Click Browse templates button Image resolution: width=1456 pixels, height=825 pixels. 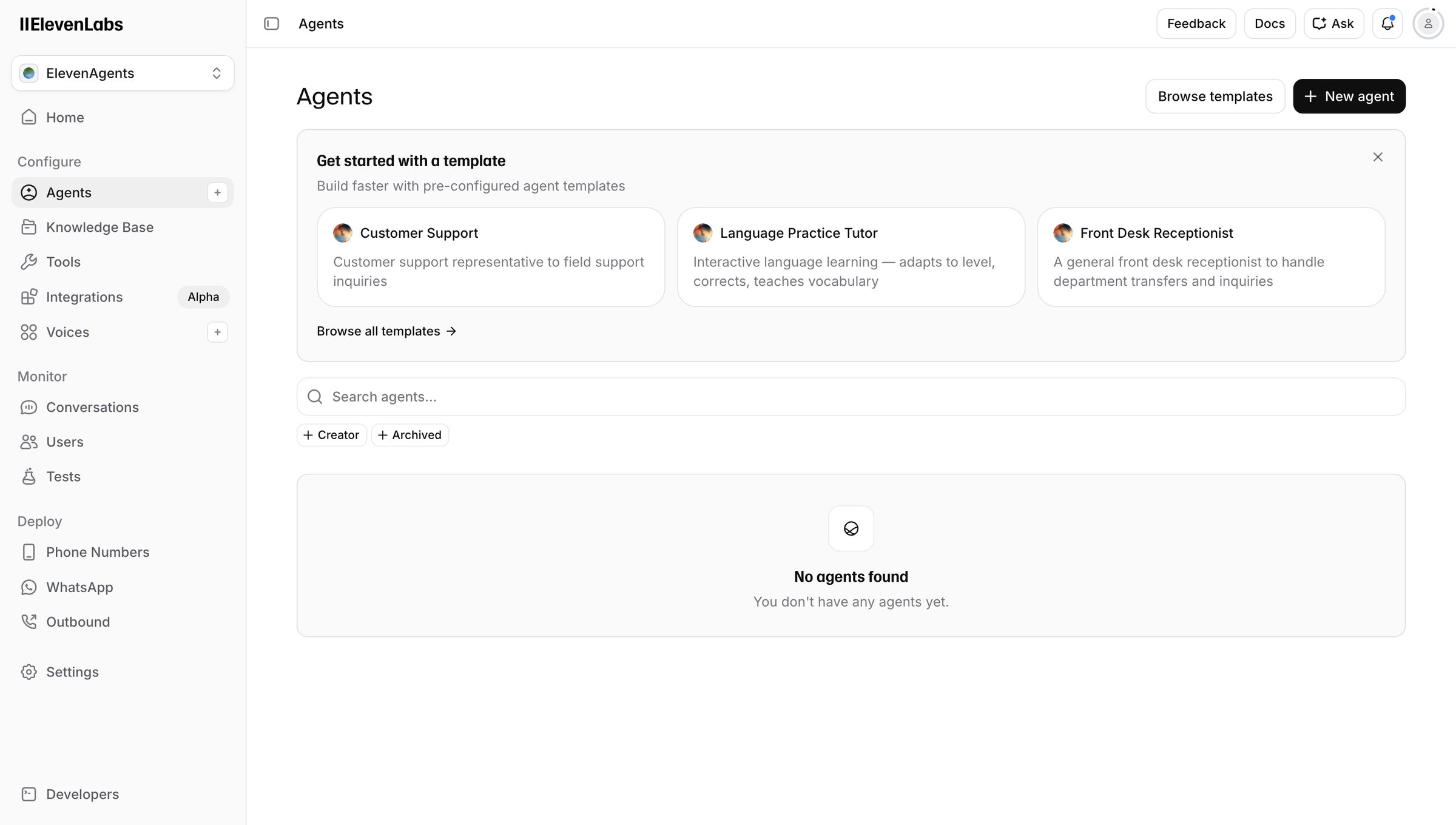[1215, 96]
